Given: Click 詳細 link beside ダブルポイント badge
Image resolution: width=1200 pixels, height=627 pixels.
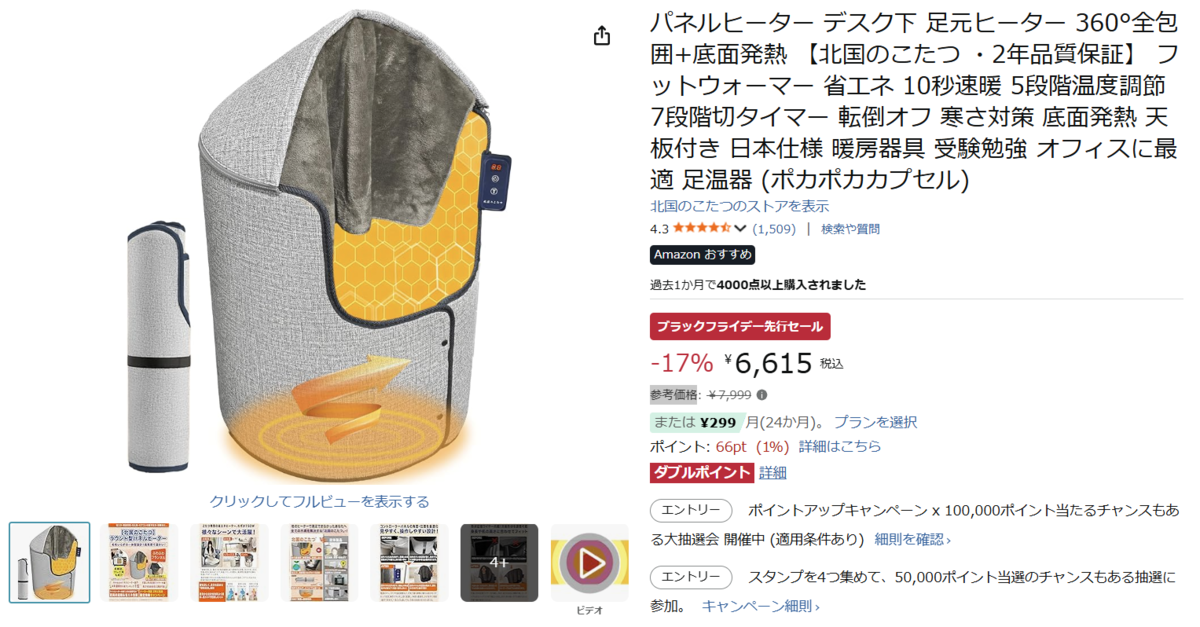Looking at the screenshot, I should (773, 473).
